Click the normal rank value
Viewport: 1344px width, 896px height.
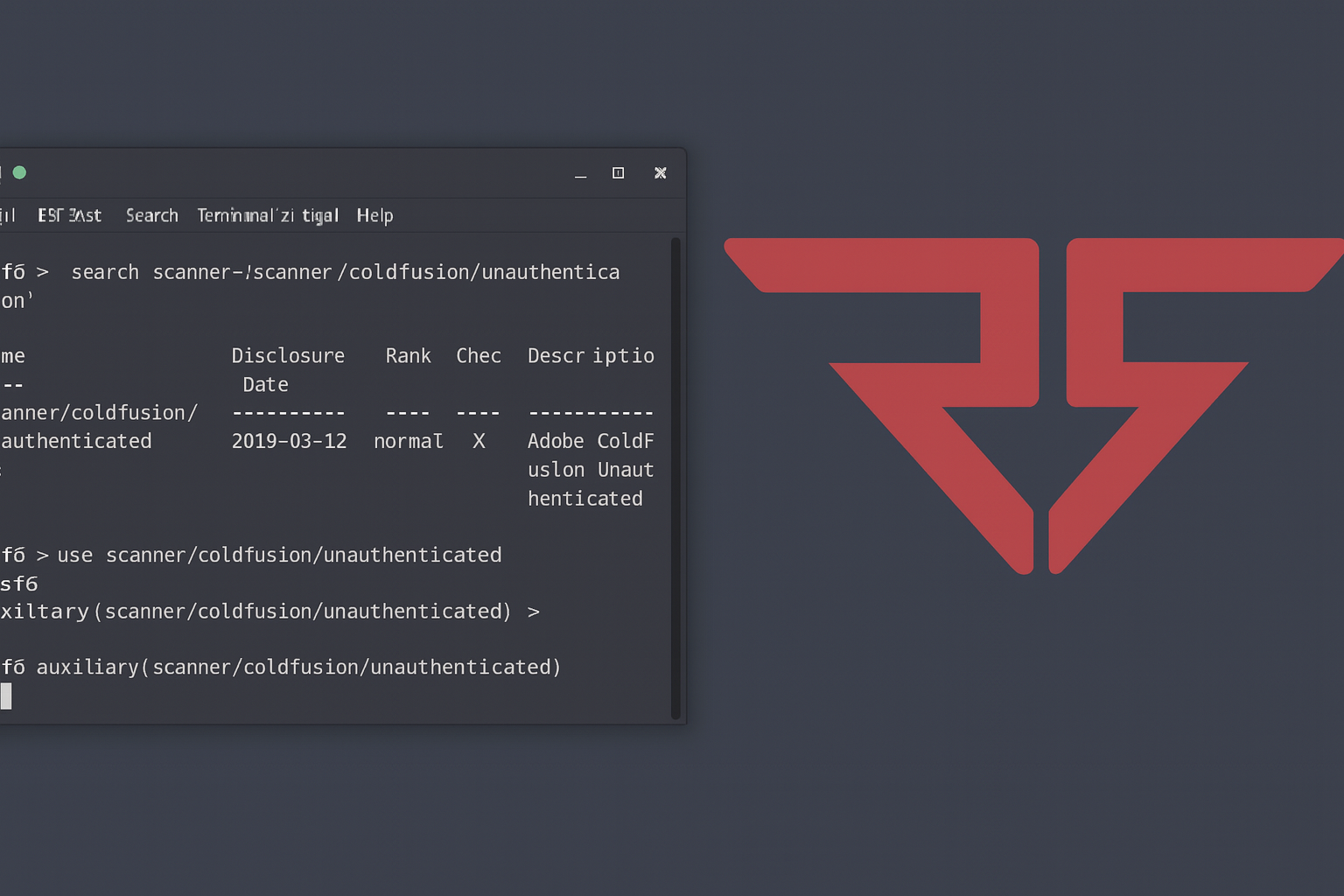[x=408, y=441]
